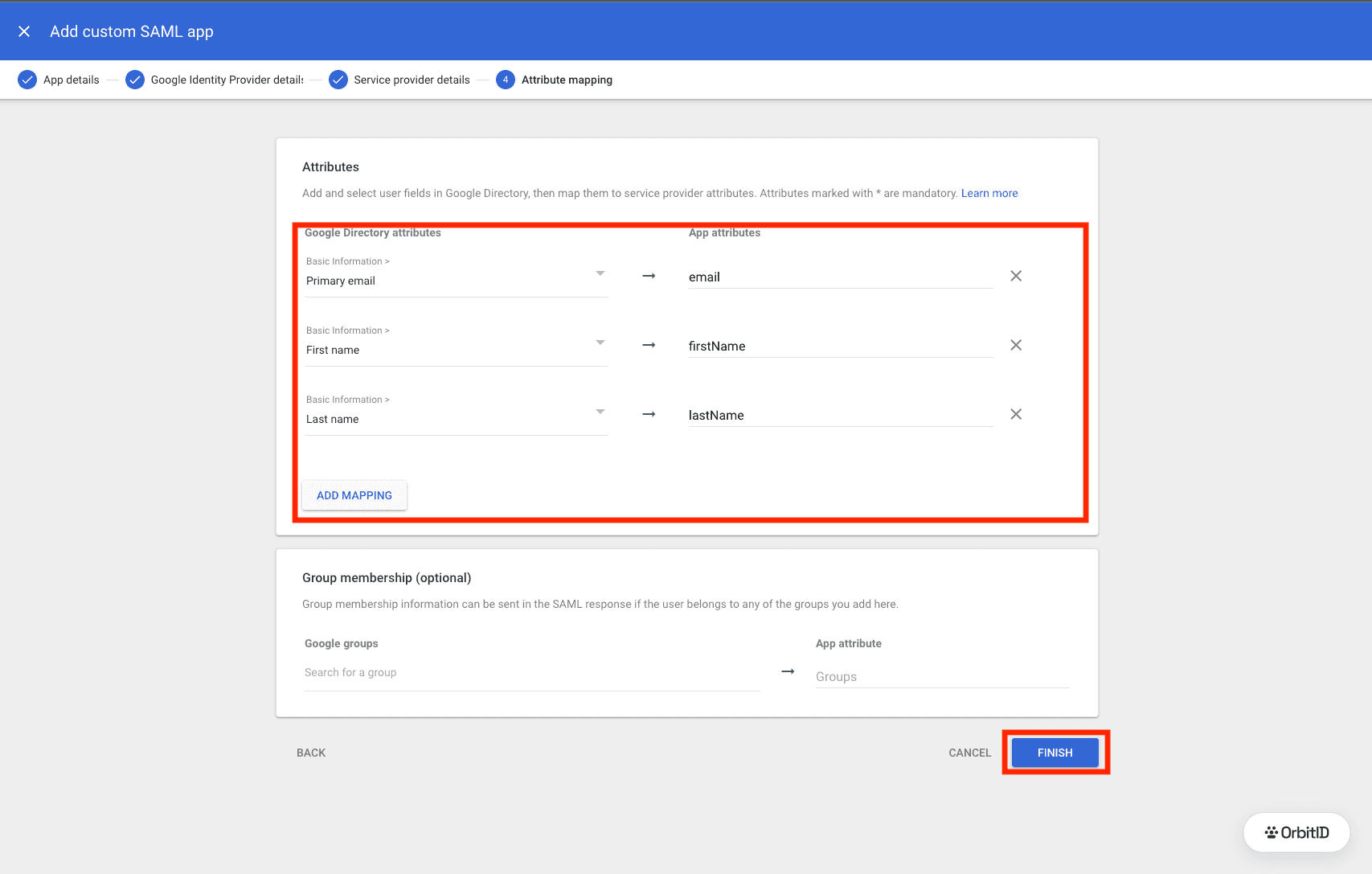Screen dimensions: 1372x874
Task: Click ADD MAPPING button
Action: click(354, 495)
